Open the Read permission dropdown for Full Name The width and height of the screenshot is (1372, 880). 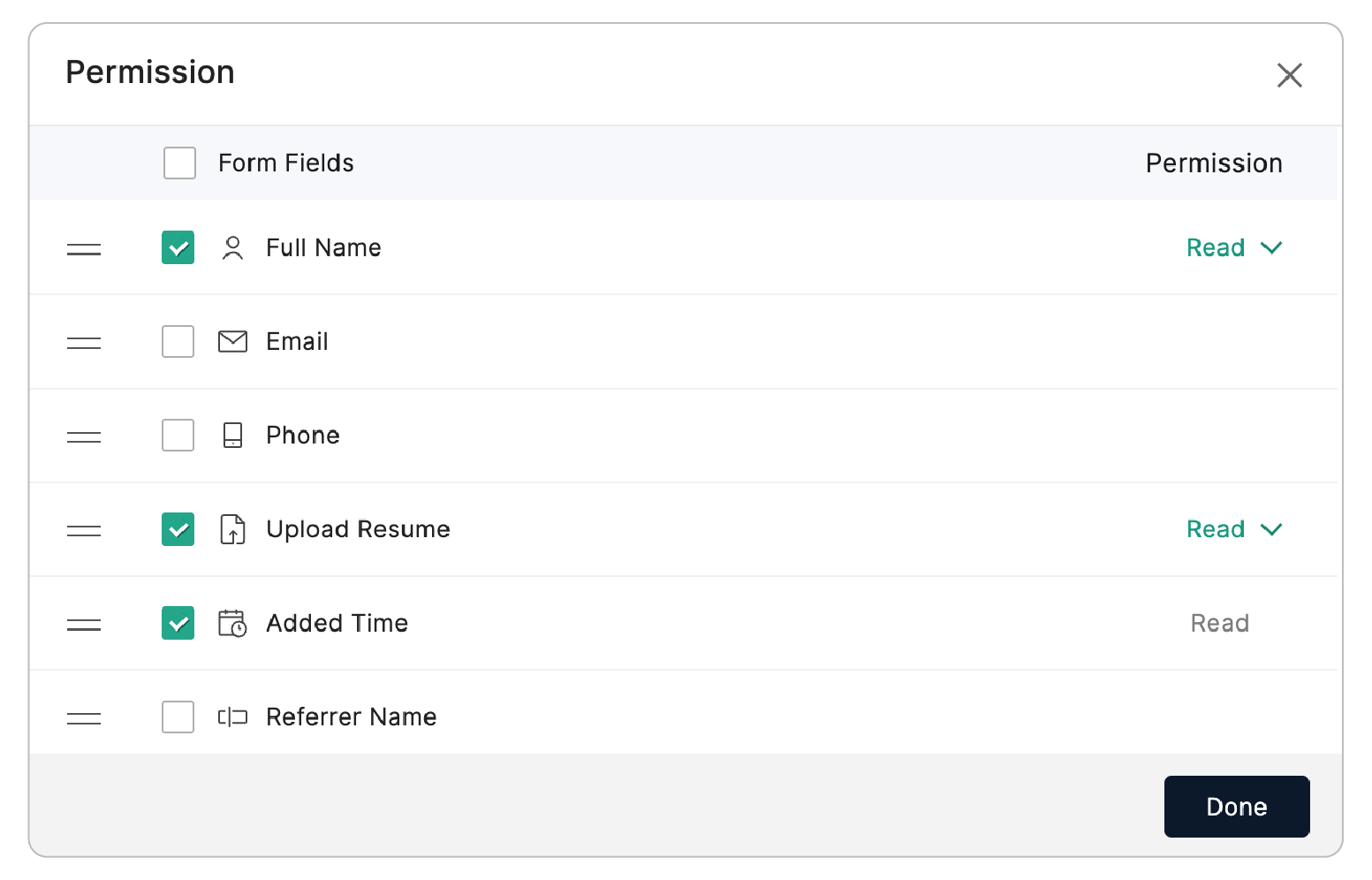1234,248
